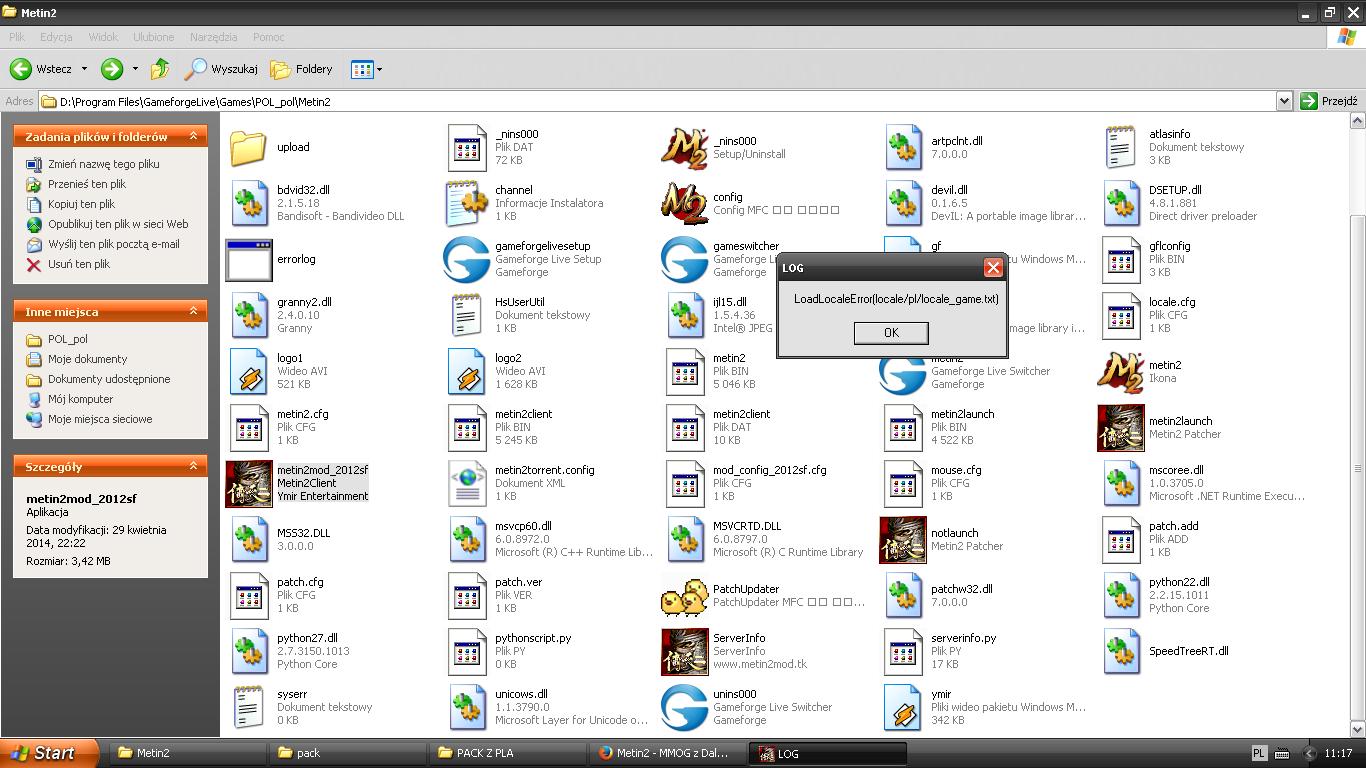Select the HsUserUtil text document icon
This screenshot has height=768, width=1366.
coord(467,315)
